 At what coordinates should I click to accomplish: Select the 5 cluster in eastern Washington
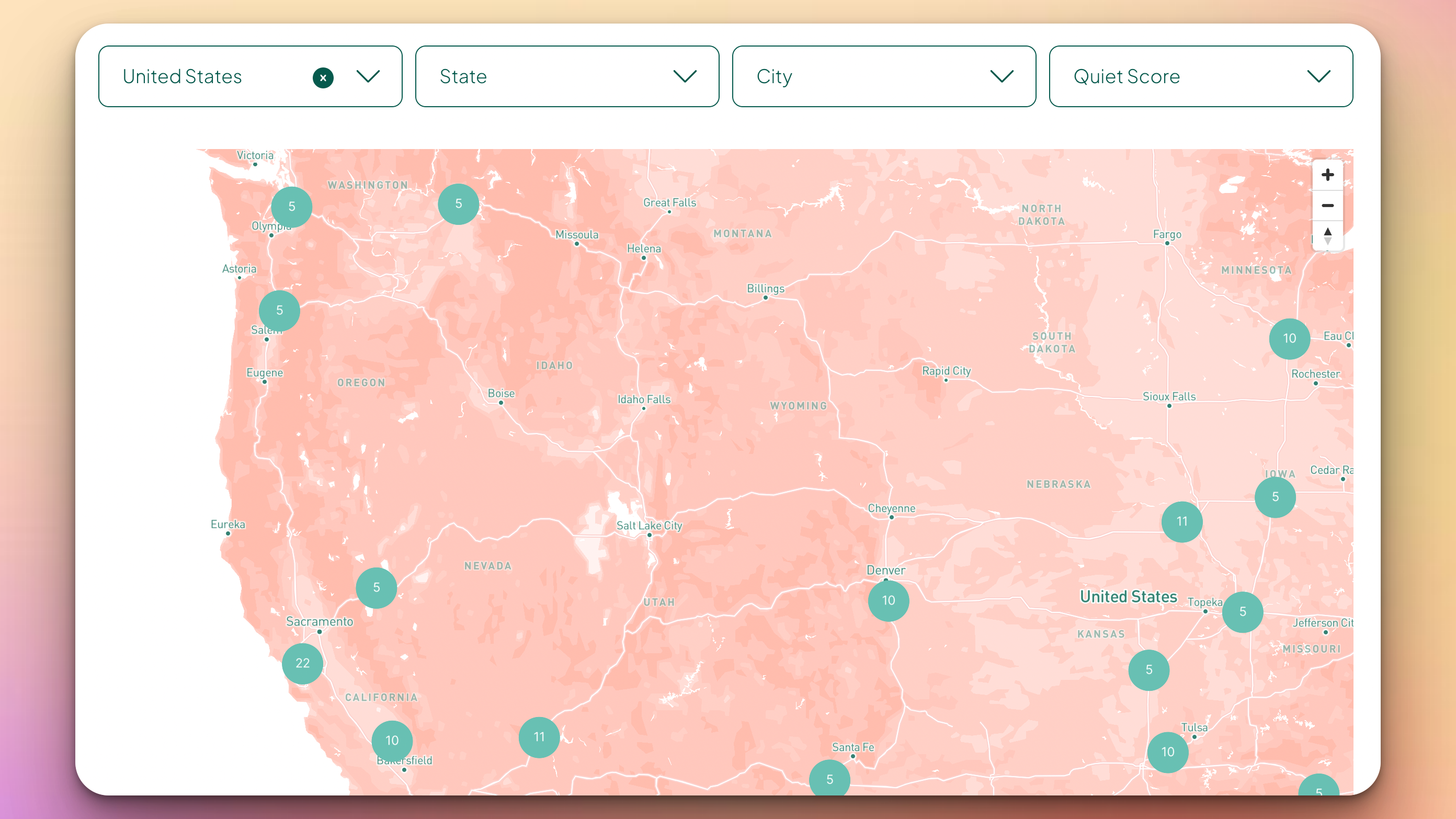coord(458,203)
